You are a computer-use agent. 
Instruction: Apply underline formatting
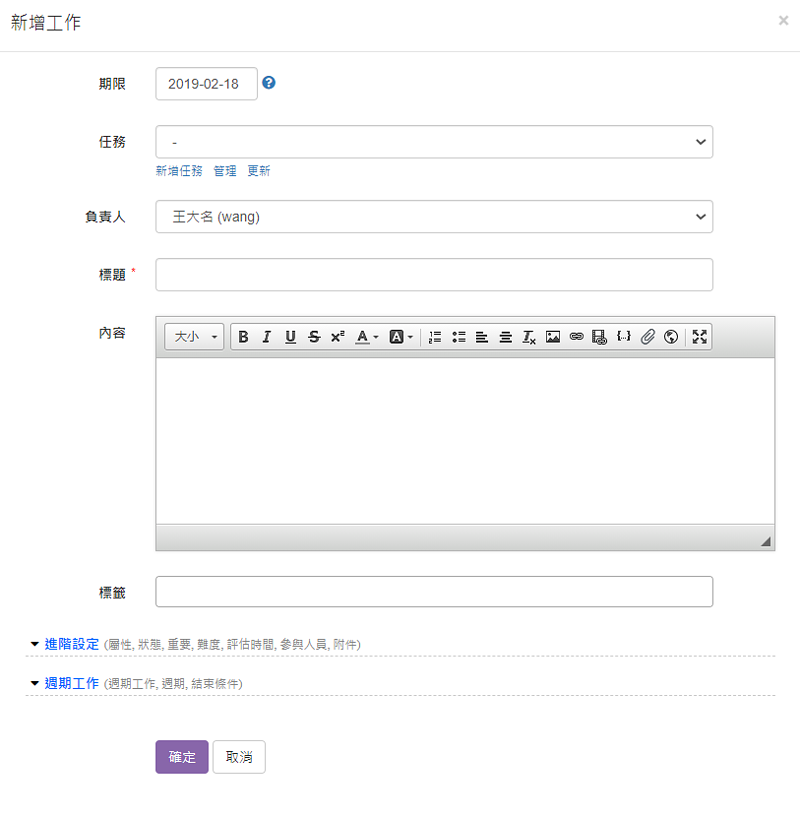pos(290,337)
